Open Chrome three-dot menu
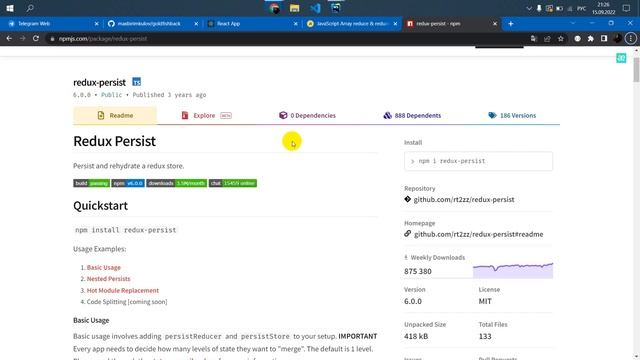This screenshot has width=640, height=360. pos(631,39)
